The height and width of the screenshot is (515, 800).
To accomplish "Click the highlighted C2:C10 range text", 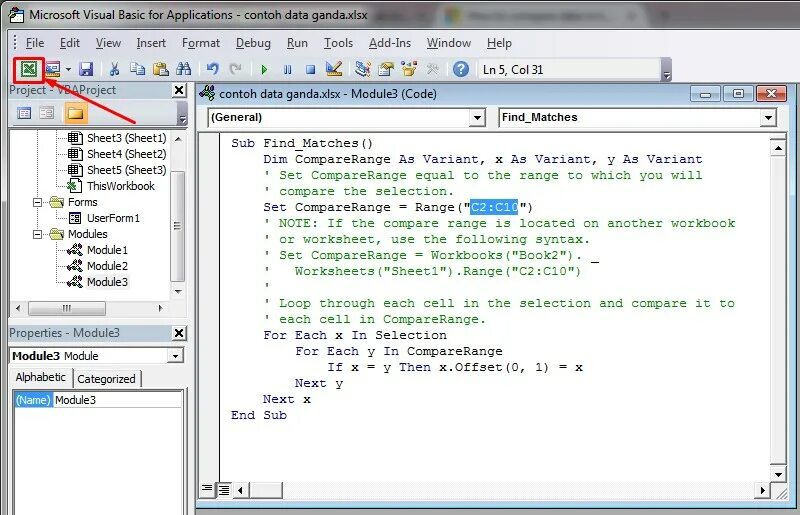I will (494, 207).
